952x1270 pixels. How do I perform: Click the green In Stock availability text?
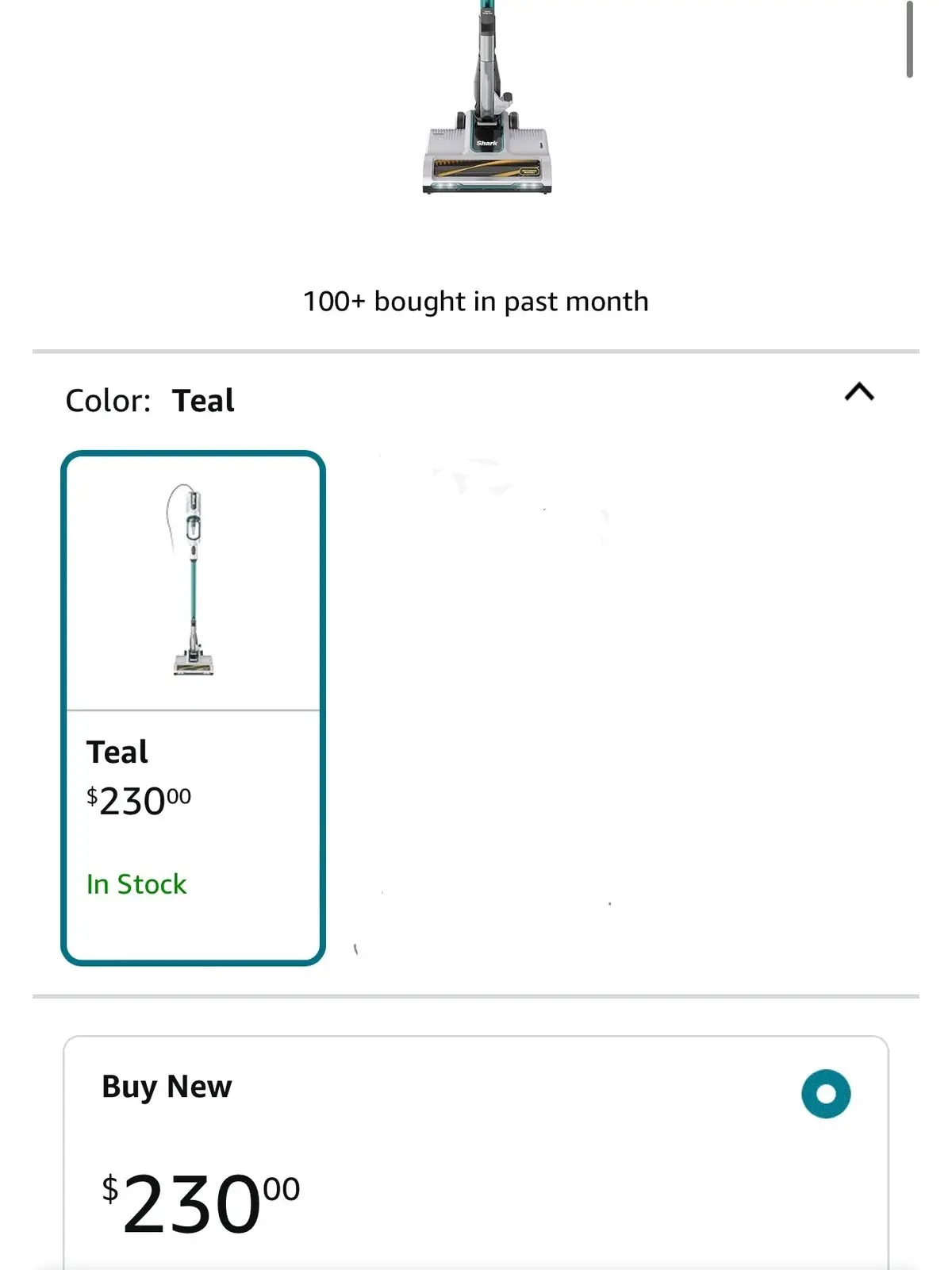136,883
